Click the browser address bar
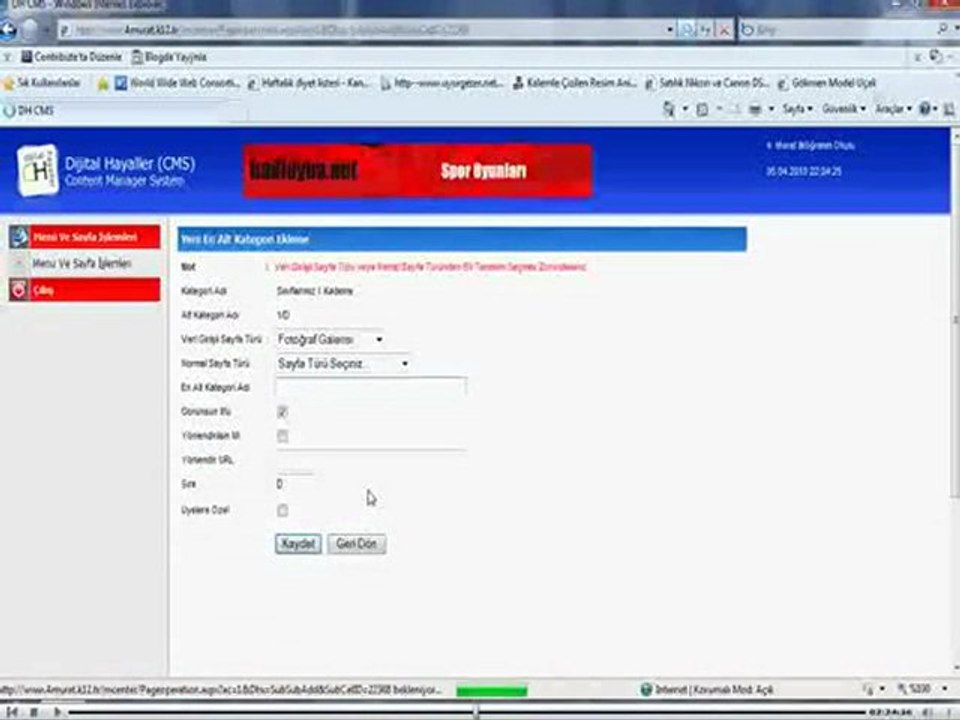The width and height of the screenshot is (960, 720). coord(361,29)
